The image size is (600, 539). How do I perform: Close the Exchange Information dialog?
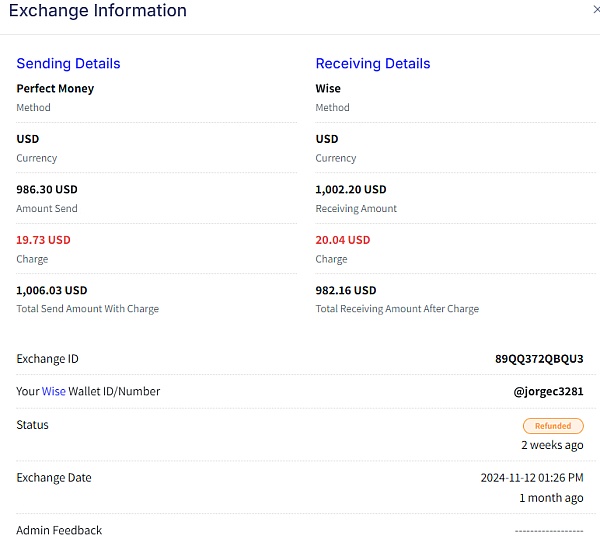pyautogui.click(x=596, y=9)
